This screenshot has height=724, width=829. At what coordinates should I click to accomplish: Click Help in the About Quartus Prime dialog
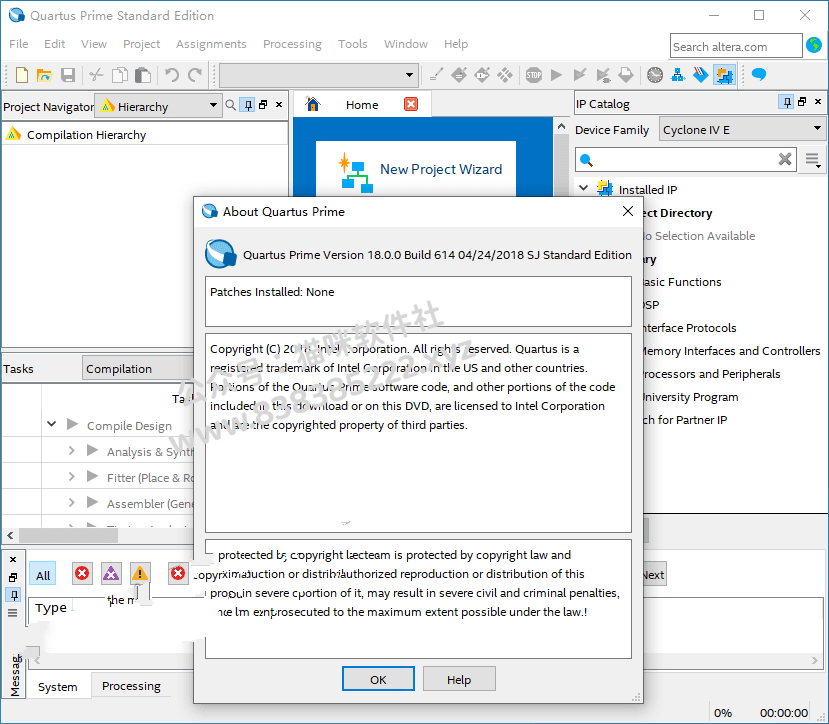(x=459, y=679)
